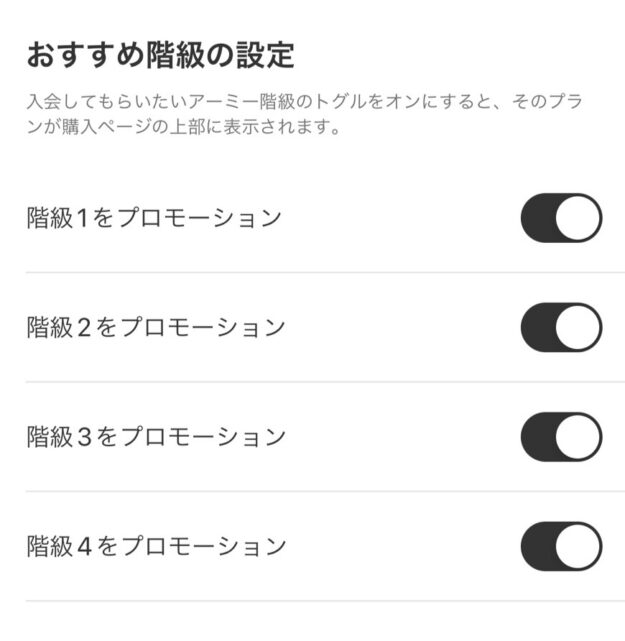Viewport: 625px width, 641px height.
Task: Click the white knob of 階級1 toggle
Action: pos(578,218)
